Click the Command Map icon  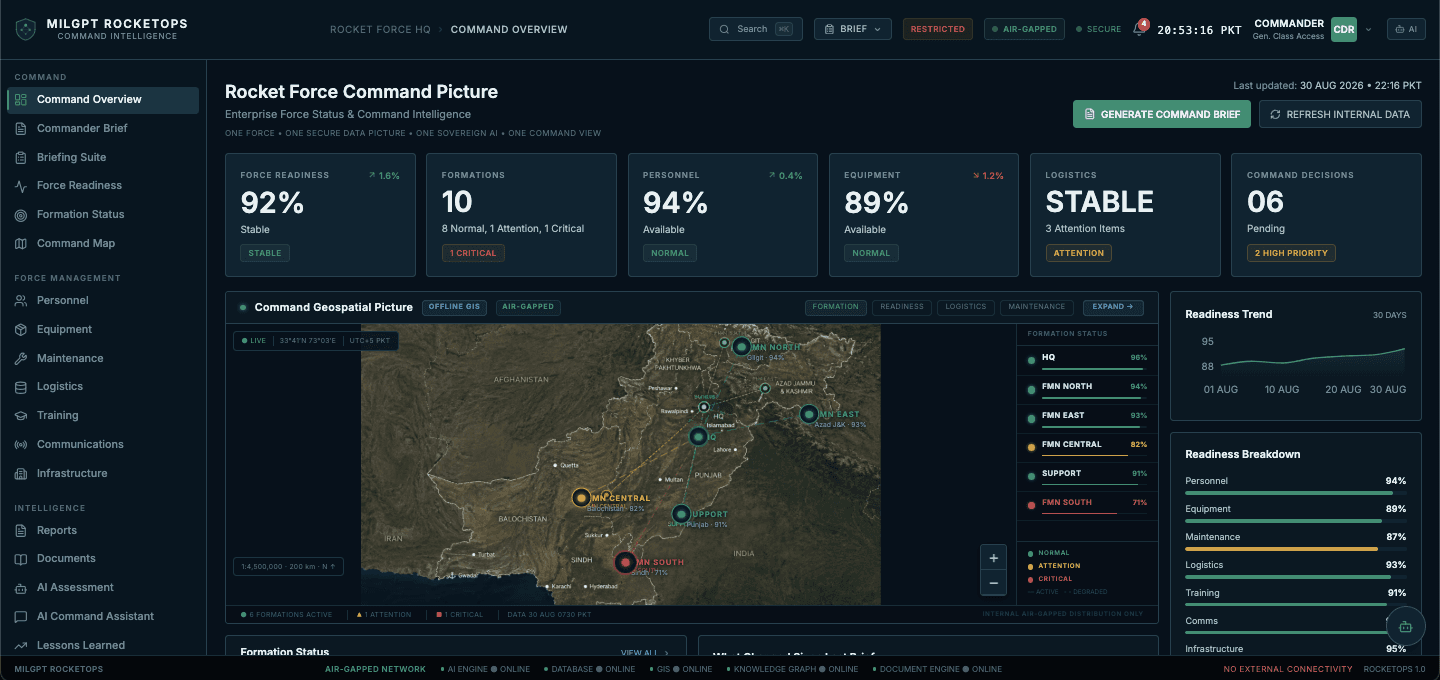coord(21,243)
